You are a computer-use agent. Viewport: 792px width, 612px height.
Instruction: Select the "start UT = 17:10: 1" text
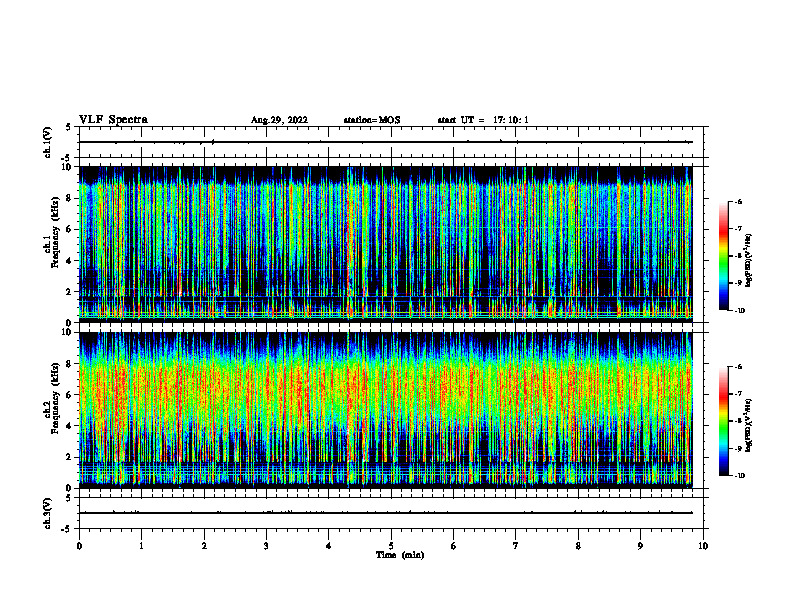coord(483,120)
